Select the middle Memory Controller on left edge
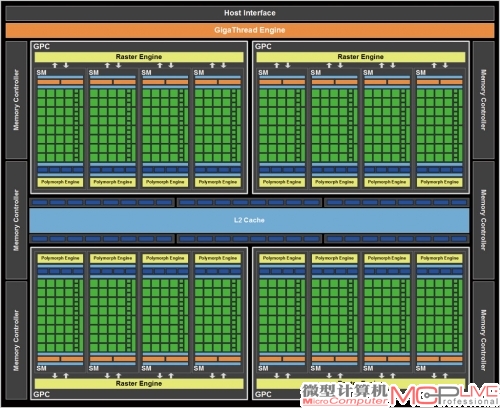Image resolution: width=500 pixels, height=408 pixels. tap(16, 220)
